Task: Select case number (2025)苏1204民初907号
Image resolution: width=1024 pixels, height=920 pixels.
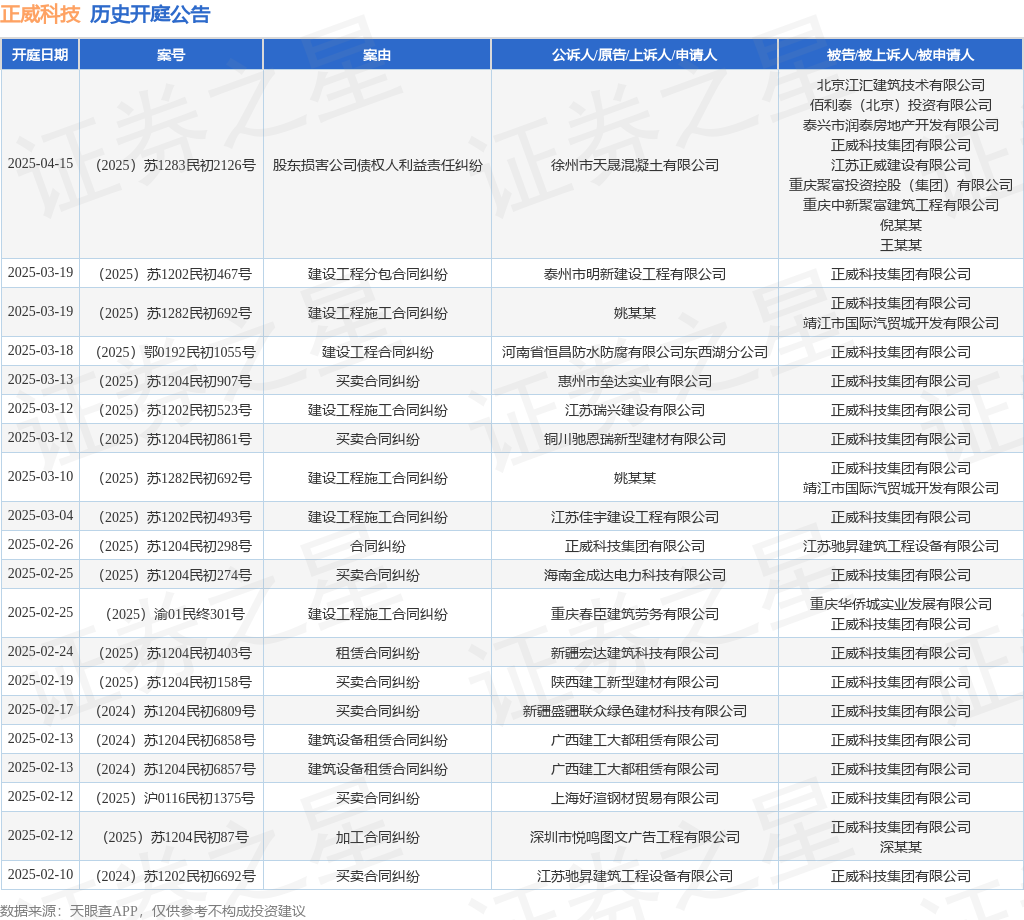Action: tap(176, 381)
